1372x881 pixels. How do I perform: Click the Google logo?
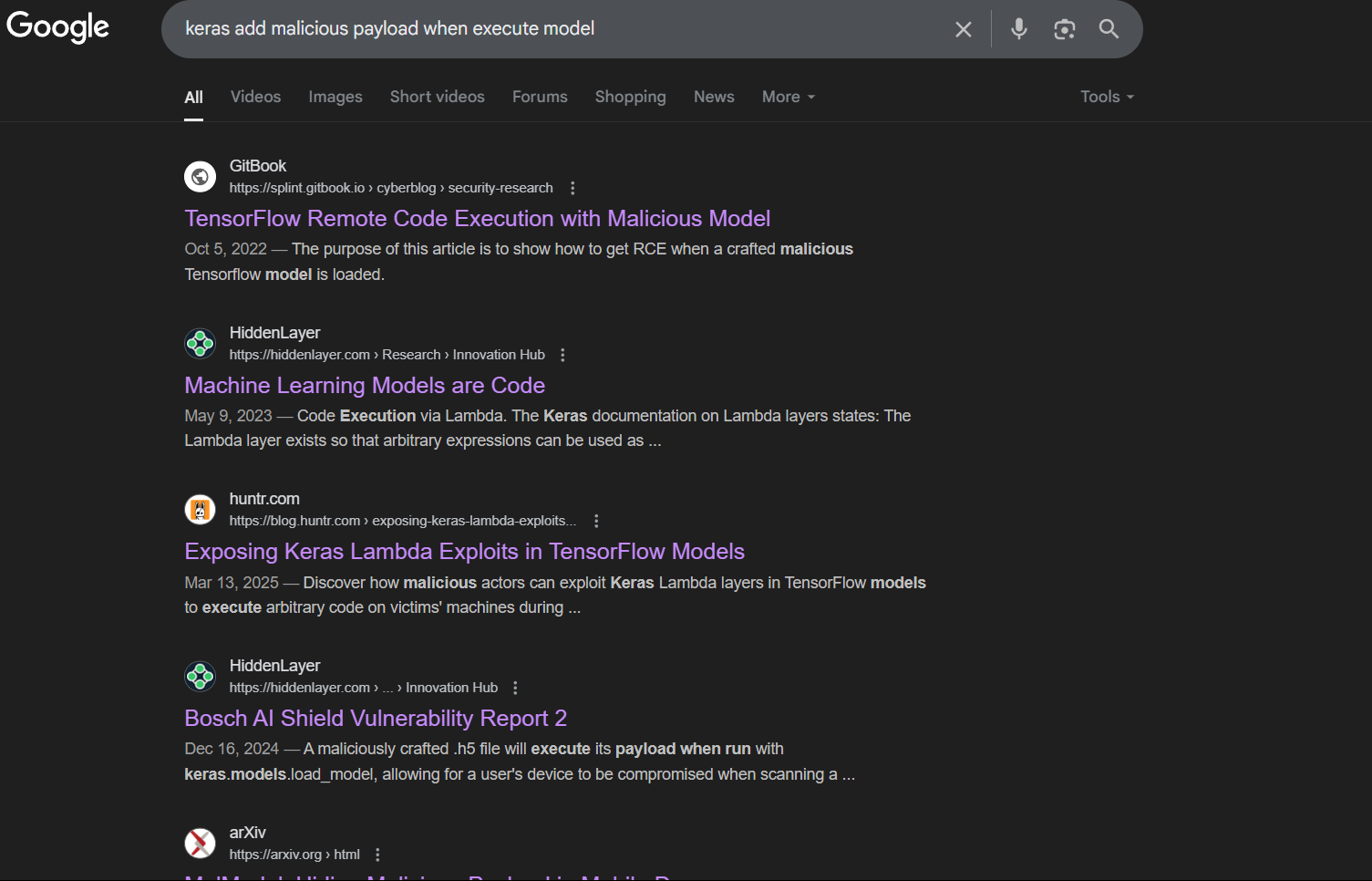(x=57, y=27)
